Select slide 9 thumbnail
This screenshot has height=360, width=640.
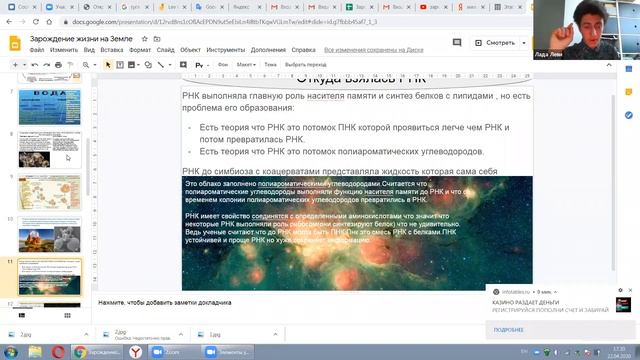(49, 193)
